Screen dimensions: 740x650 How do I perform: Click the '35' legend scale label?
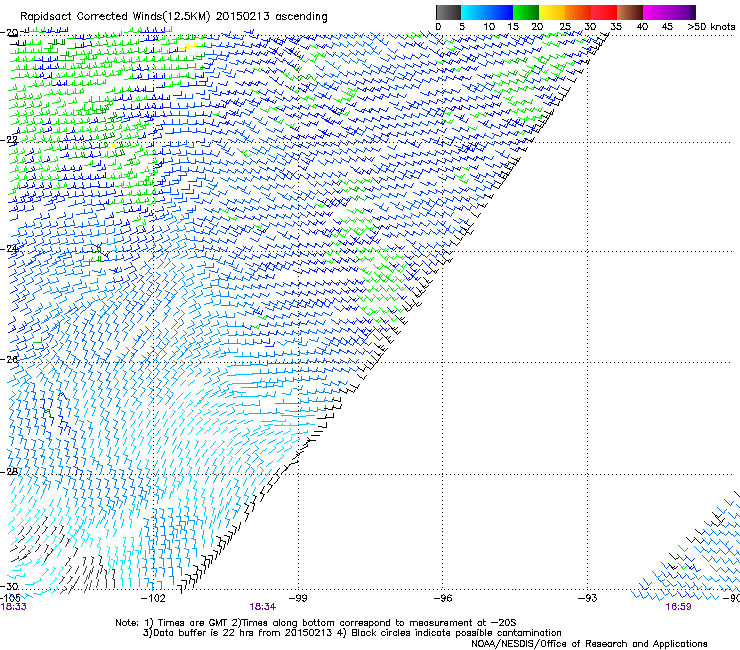pyautogui.click(x=616, y=27)
